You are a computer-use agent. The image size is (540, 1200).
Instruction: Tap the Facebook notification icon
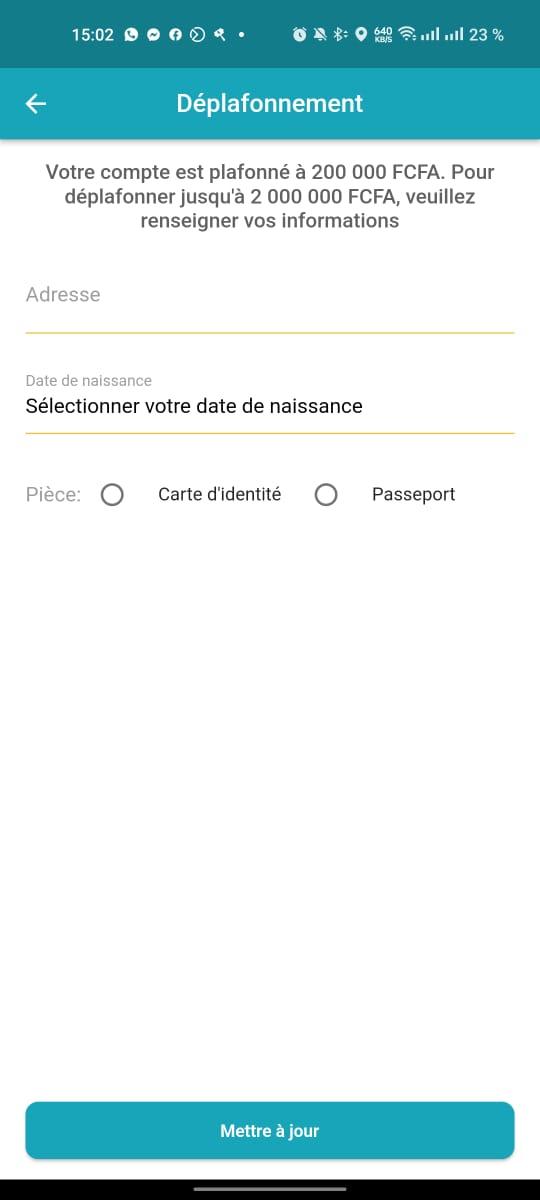(175, 35)
